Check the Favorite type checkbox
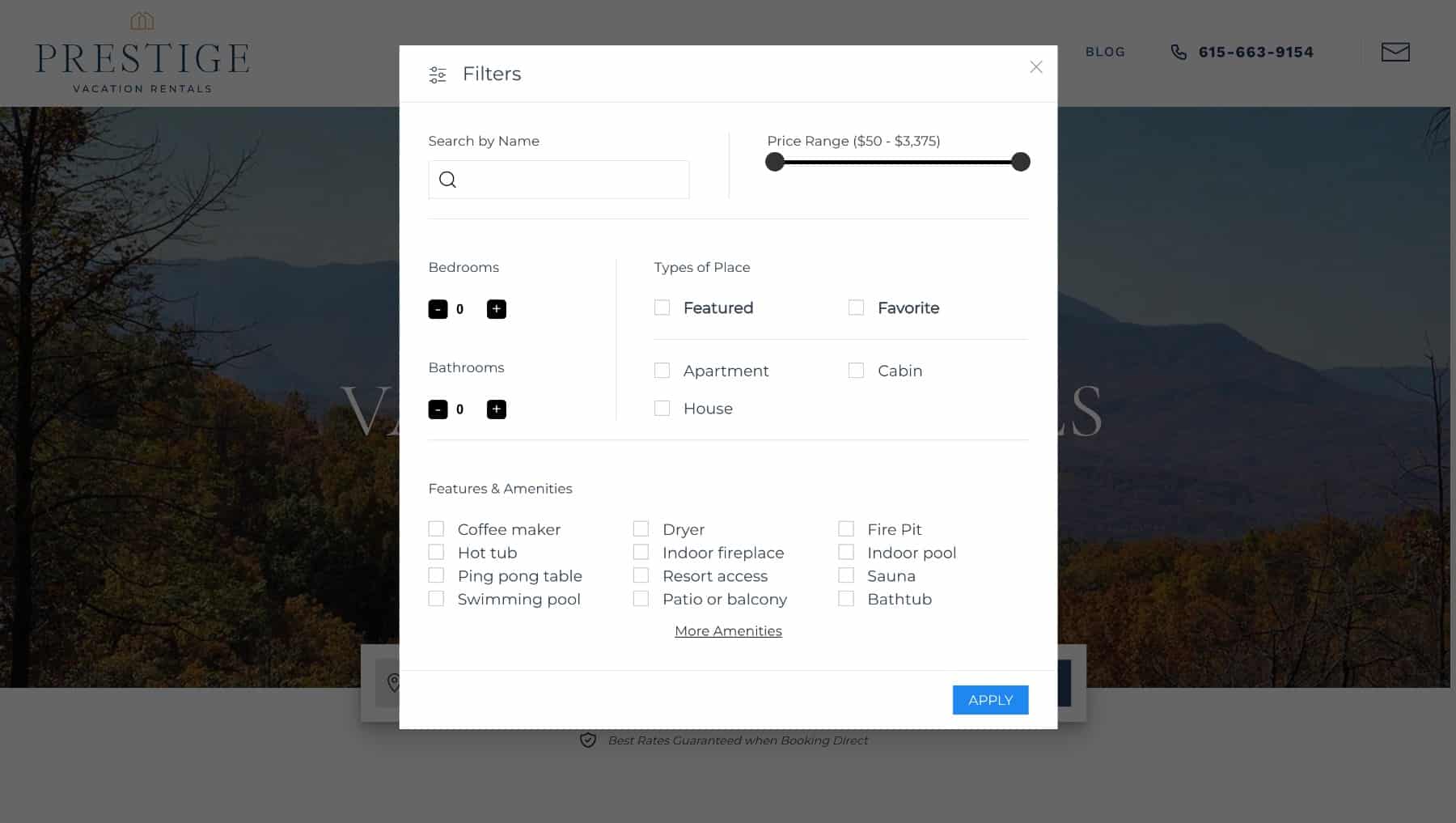1456x823 pixels. click(x=856, y=308)
